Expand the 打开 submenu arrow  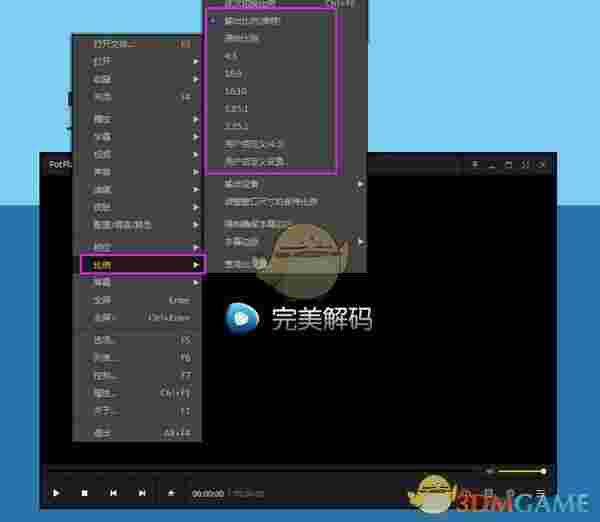(195, 61)
